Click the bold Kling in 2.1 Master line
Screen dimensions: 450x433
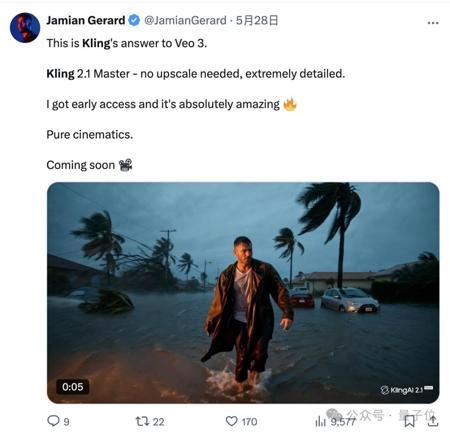tap(60, 74)
